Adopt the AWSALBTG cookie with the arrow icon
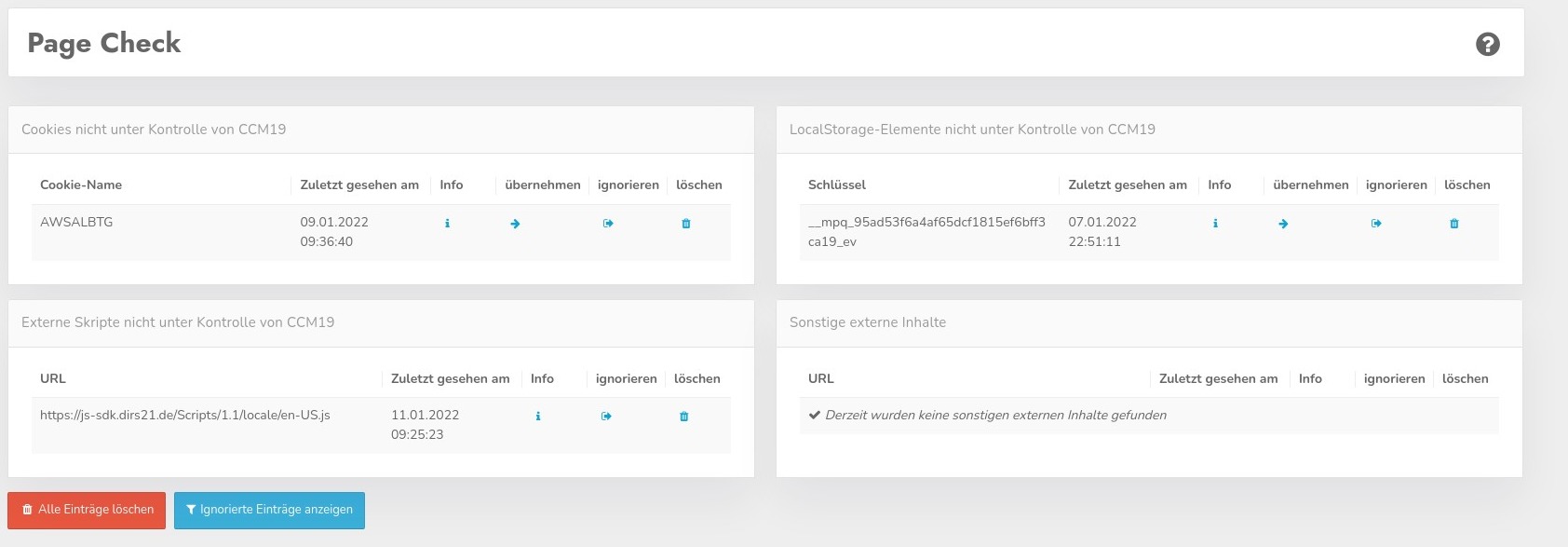 coord(515,224)
